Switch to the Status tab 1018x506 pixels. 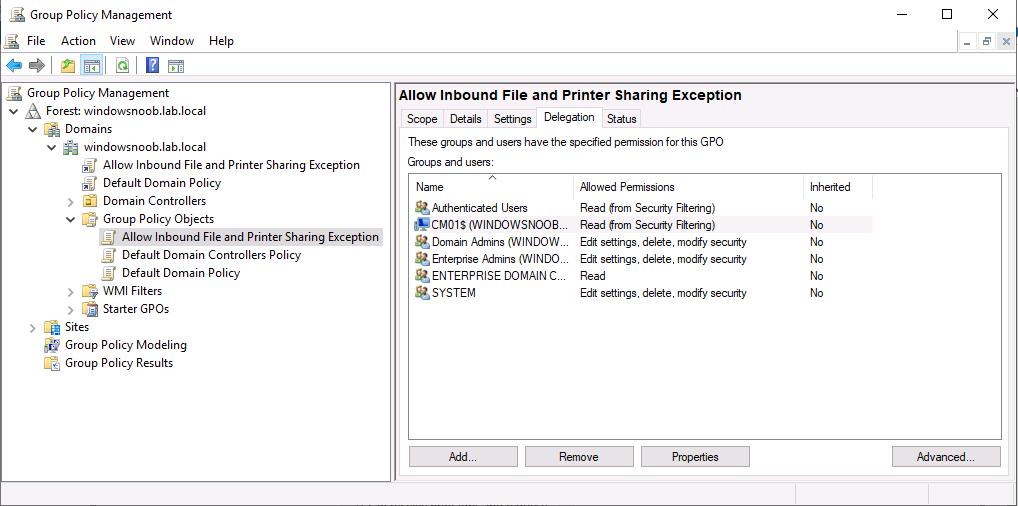(621, 119)
